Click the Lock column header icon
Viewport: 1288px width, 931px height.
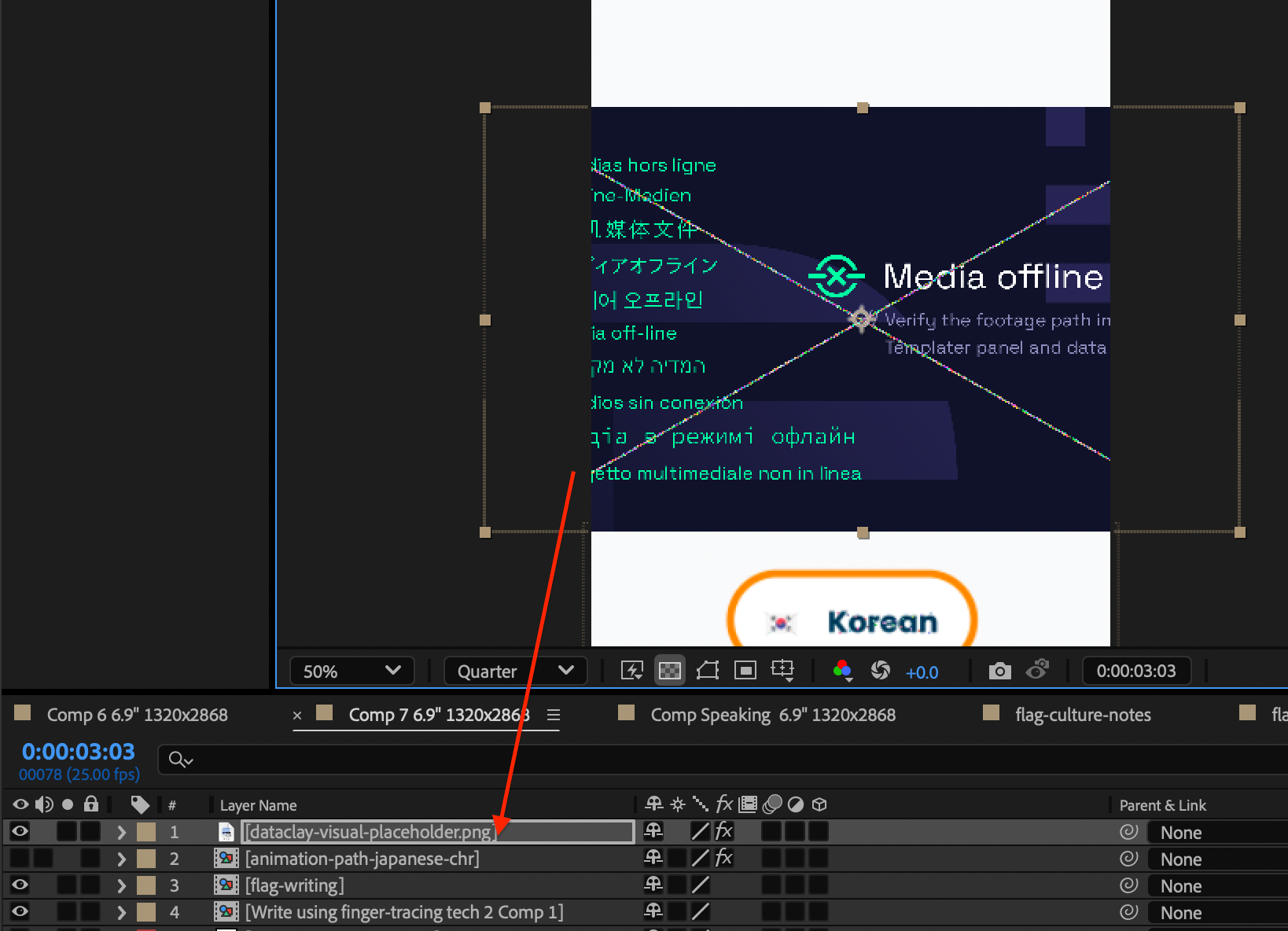91,804
